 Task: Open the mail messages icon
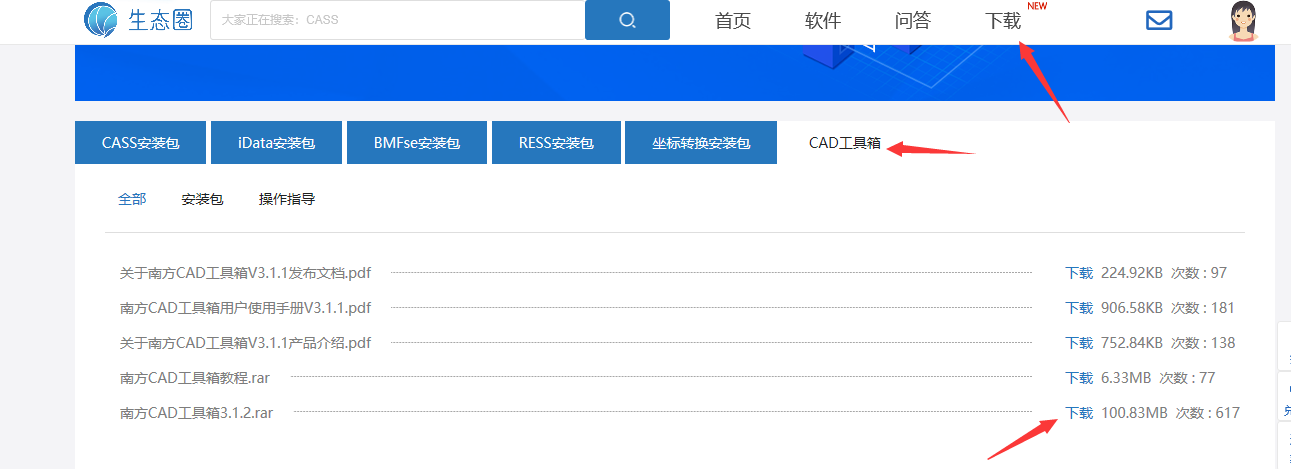1158,20
